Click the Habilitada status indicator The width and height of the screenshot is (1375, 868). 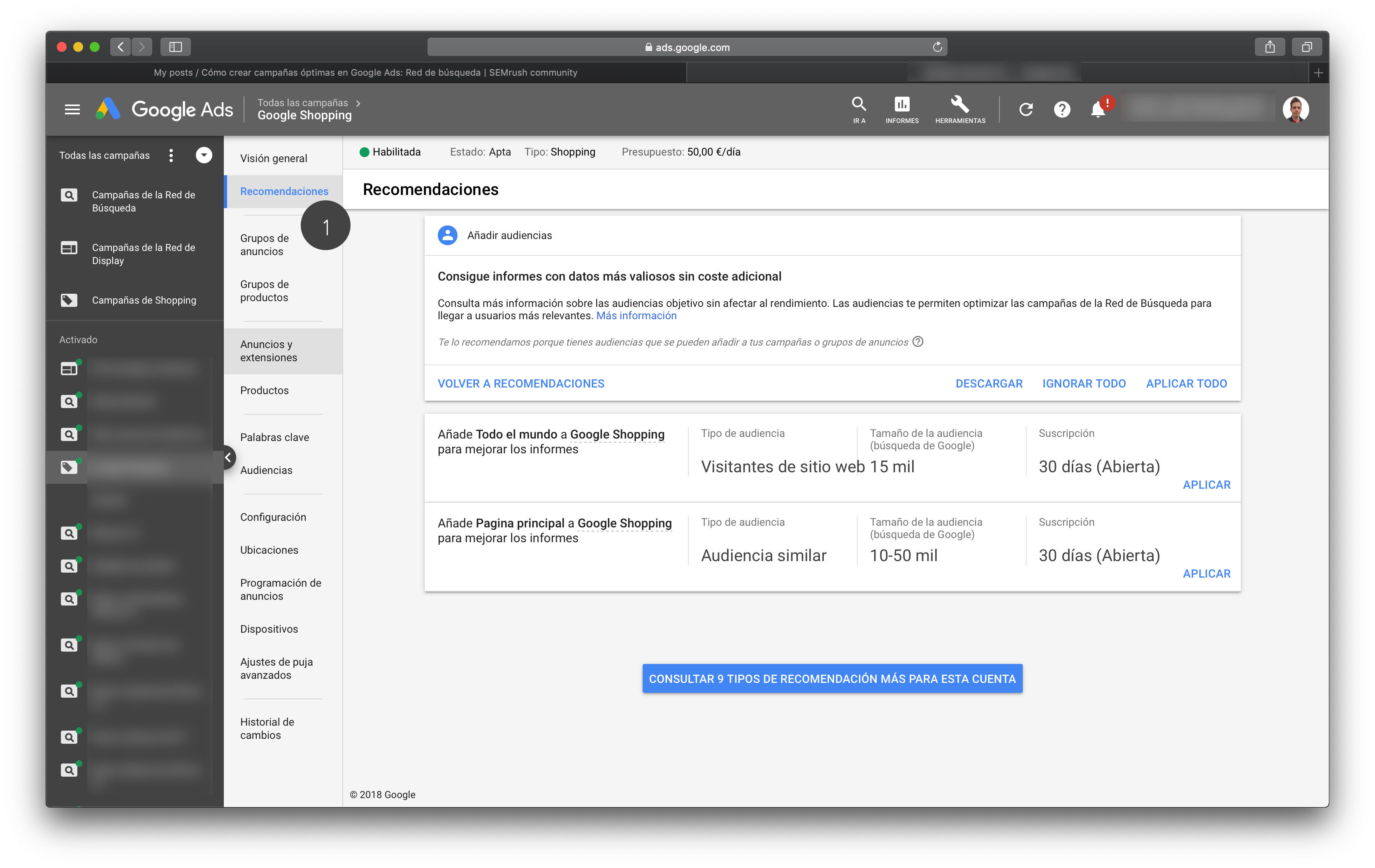[390, 152]
